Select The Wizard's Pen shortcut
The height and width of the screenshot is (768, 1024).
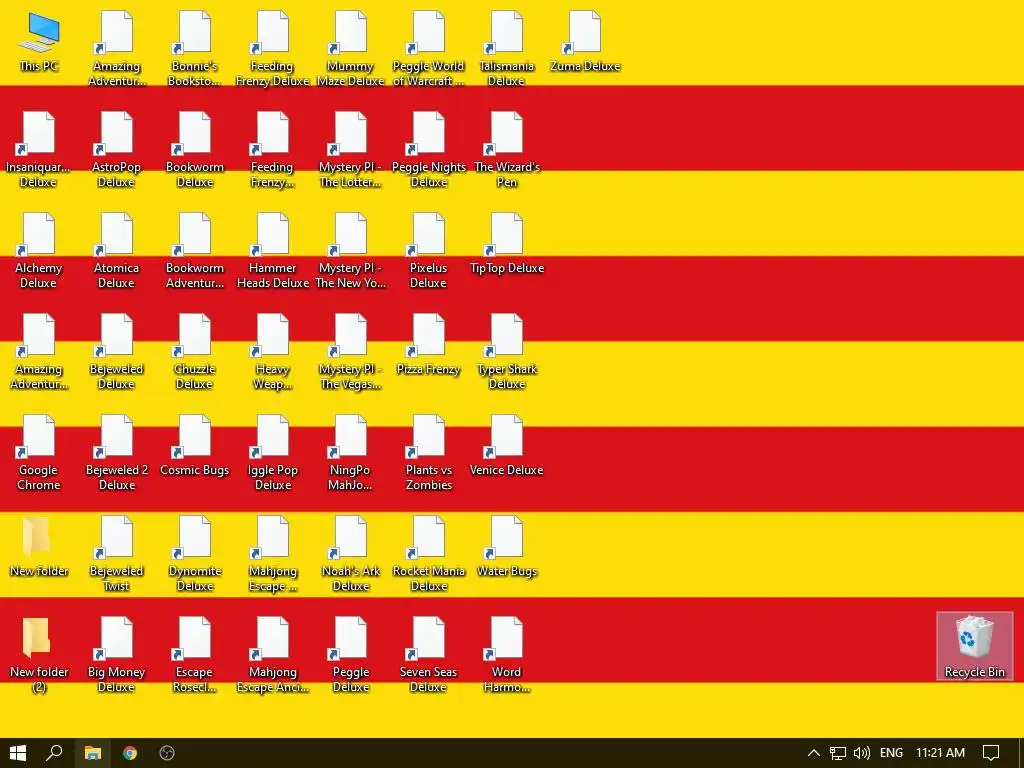[506, 150]
